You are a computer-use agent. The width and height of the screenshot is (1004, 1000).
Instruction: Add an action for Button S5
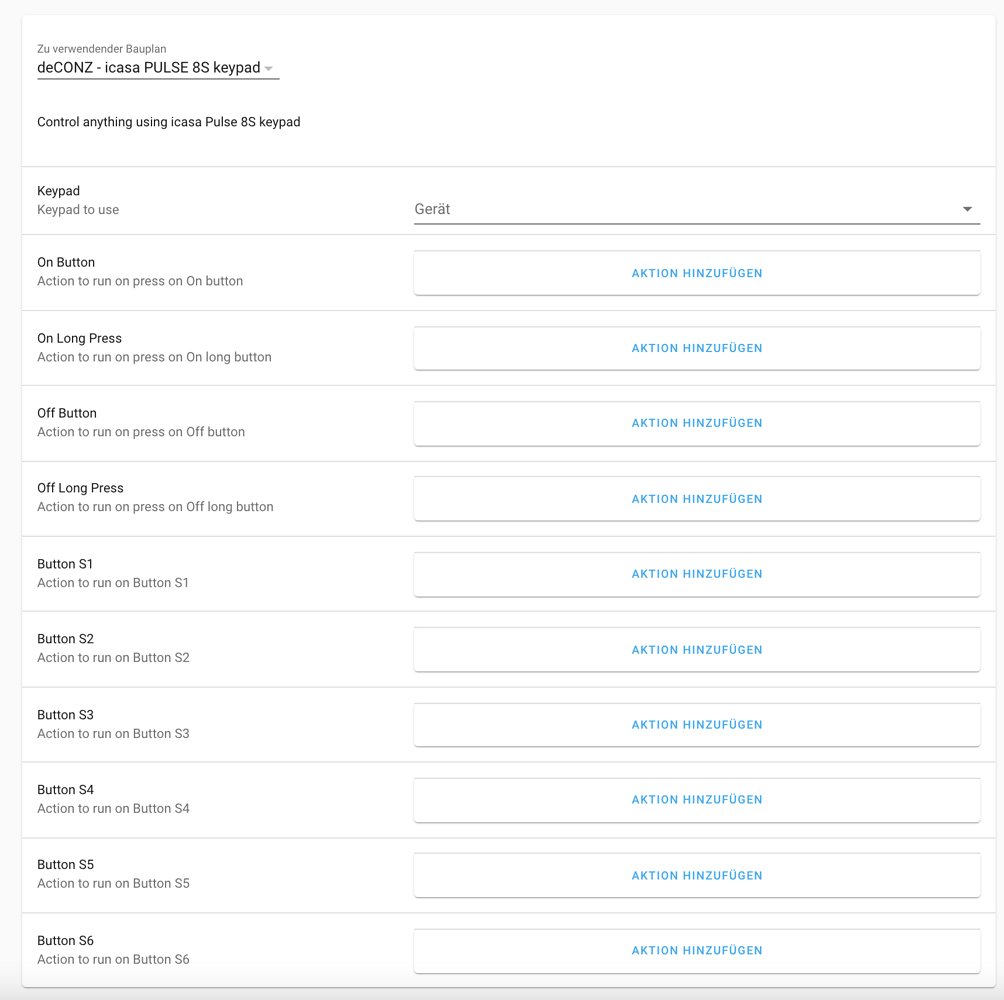(x=697, y=875)
